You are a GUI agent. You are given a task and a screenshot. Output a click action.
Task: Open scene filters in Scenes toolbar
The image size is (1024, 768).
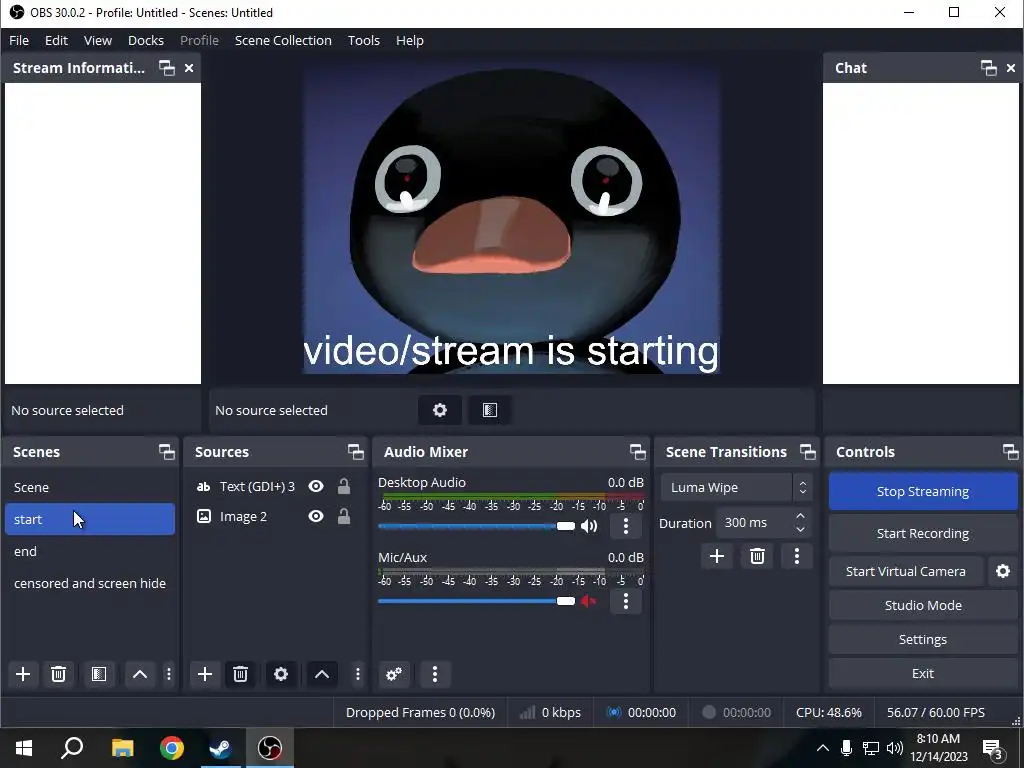99,674
